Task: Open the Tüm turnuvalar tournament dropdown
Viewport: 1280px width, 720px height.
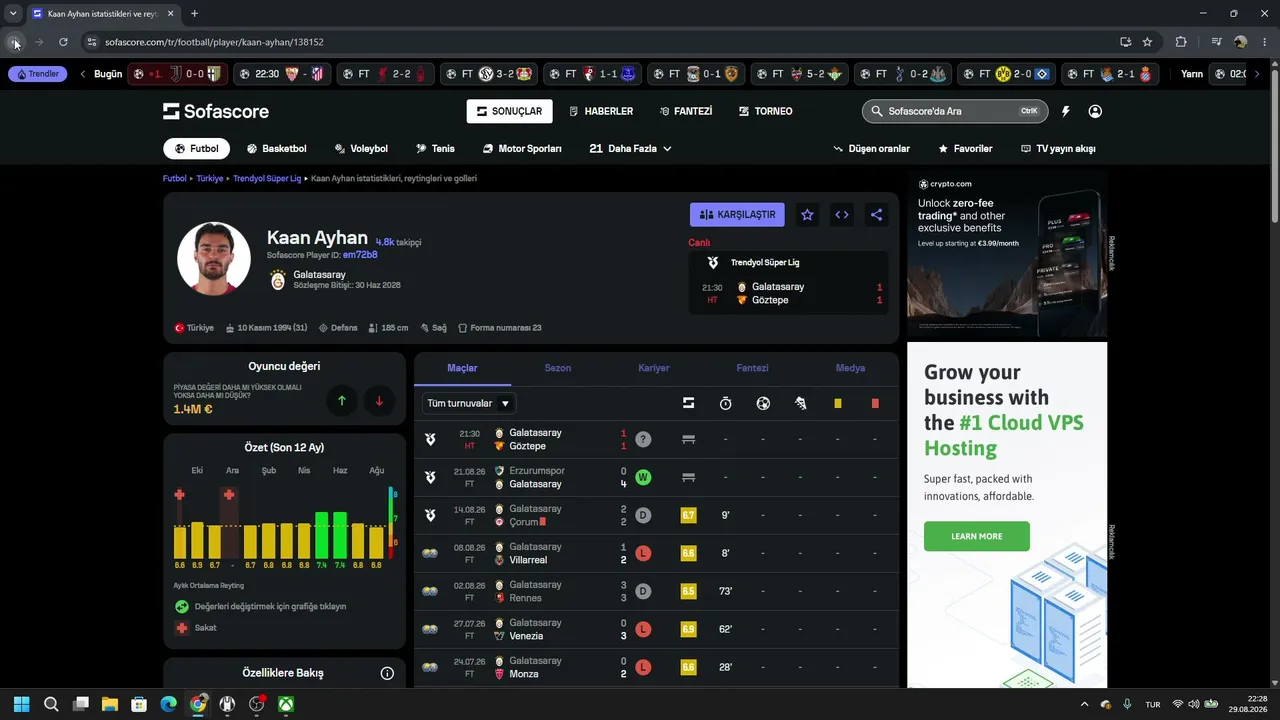Action: pos(469,403)
